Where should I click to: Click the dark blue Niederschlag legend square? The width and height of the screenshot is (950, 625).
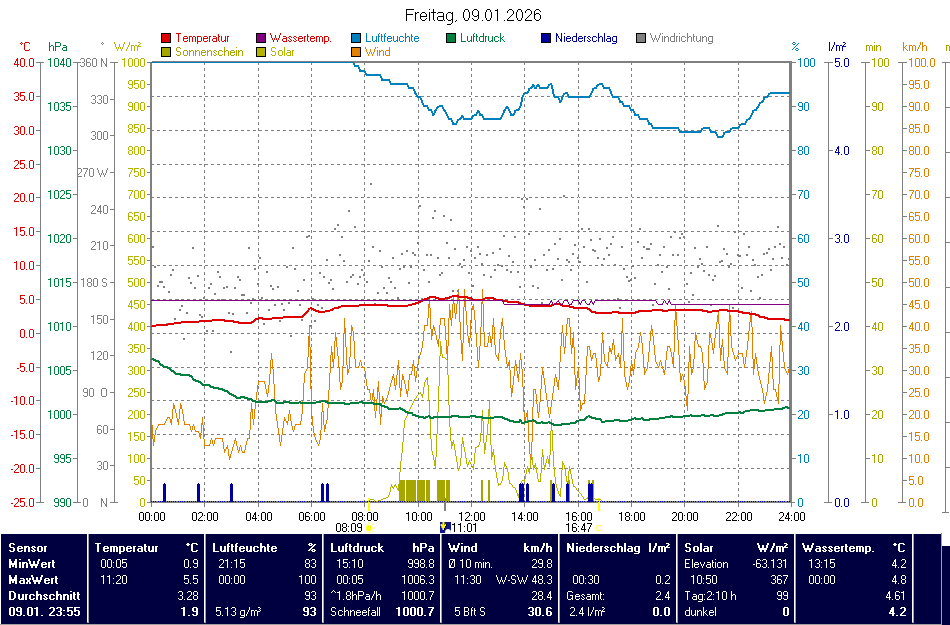(546, 39)
